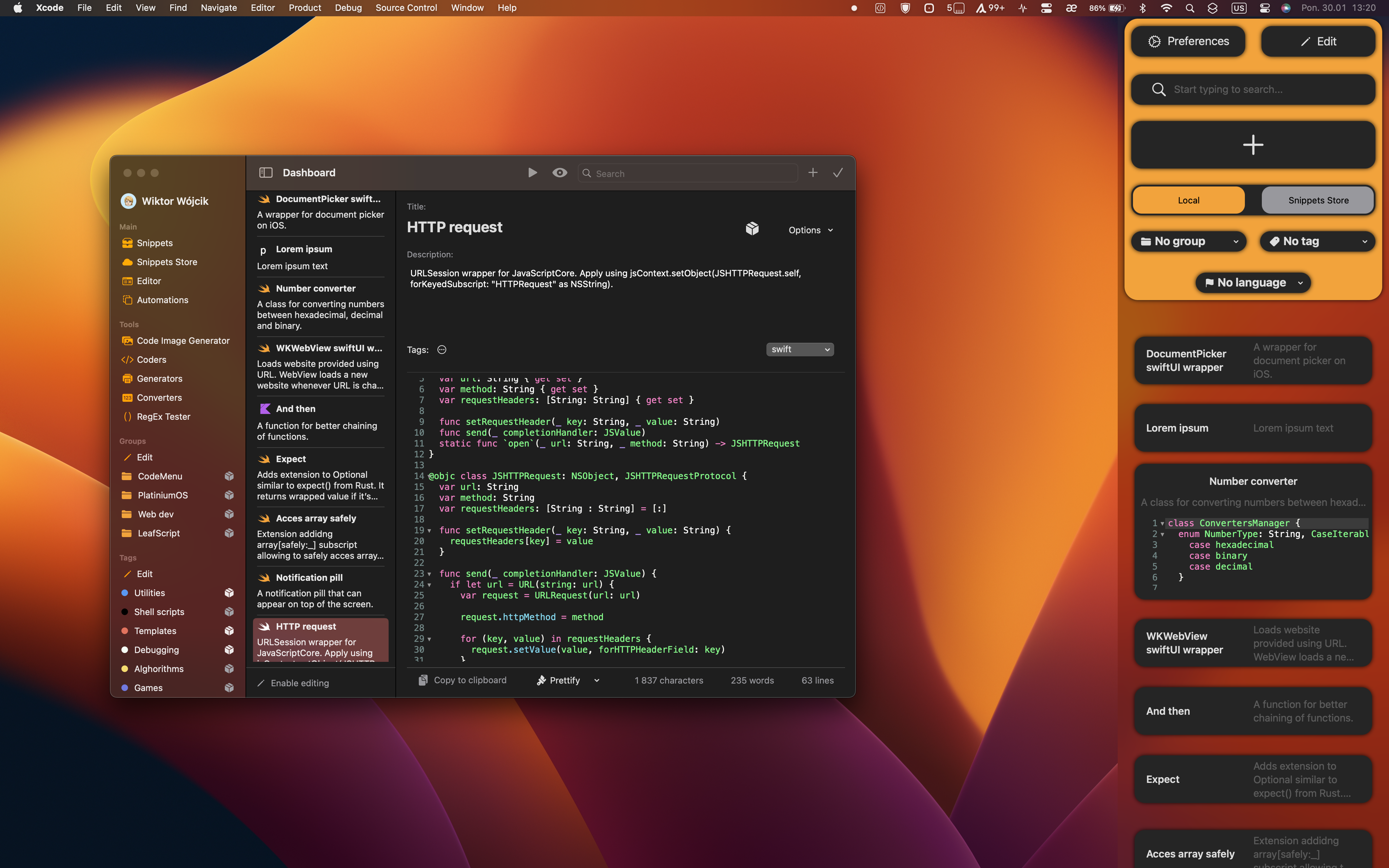
Task: Click the cube icon beside LeafScript
Action: point(229,533)
